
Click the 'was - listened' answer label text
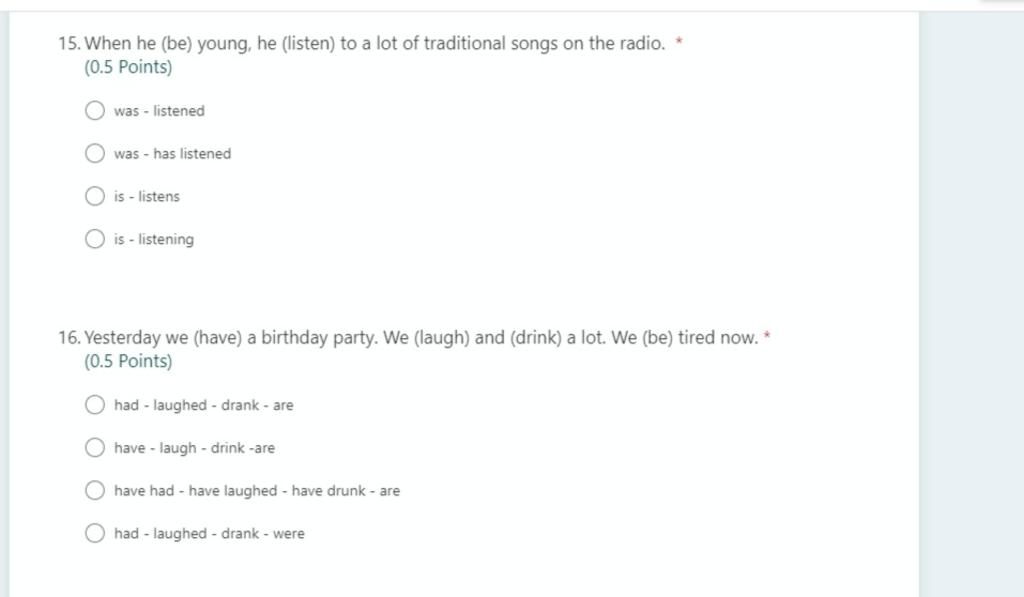(159, 111)
